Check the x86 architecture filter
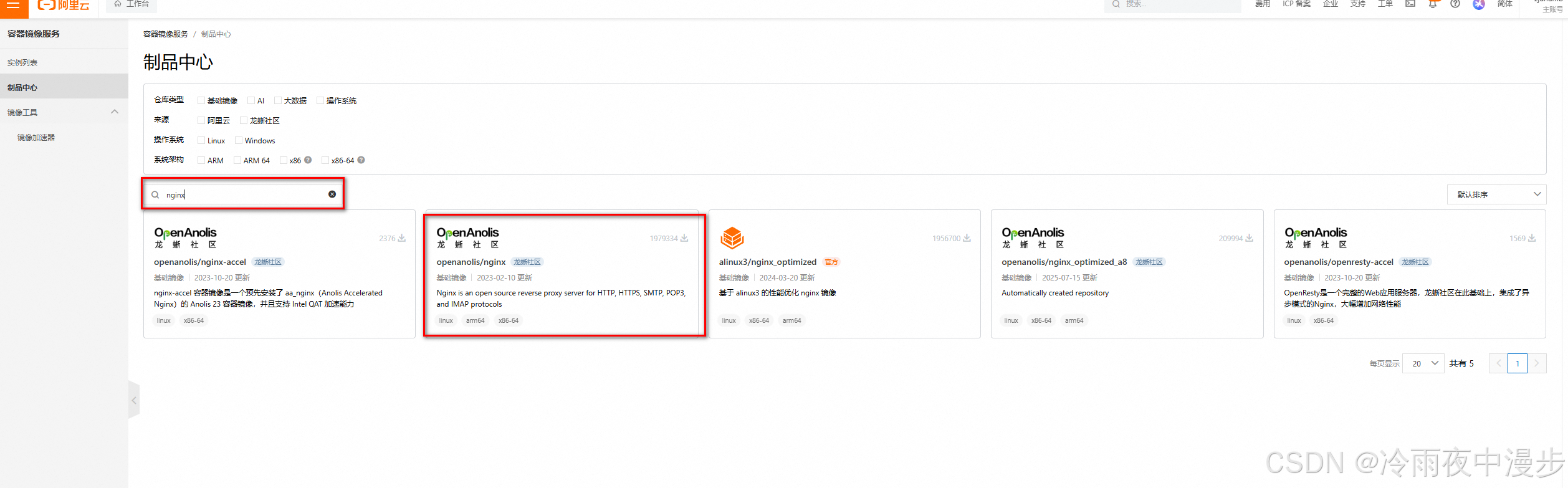 (284, 160)
